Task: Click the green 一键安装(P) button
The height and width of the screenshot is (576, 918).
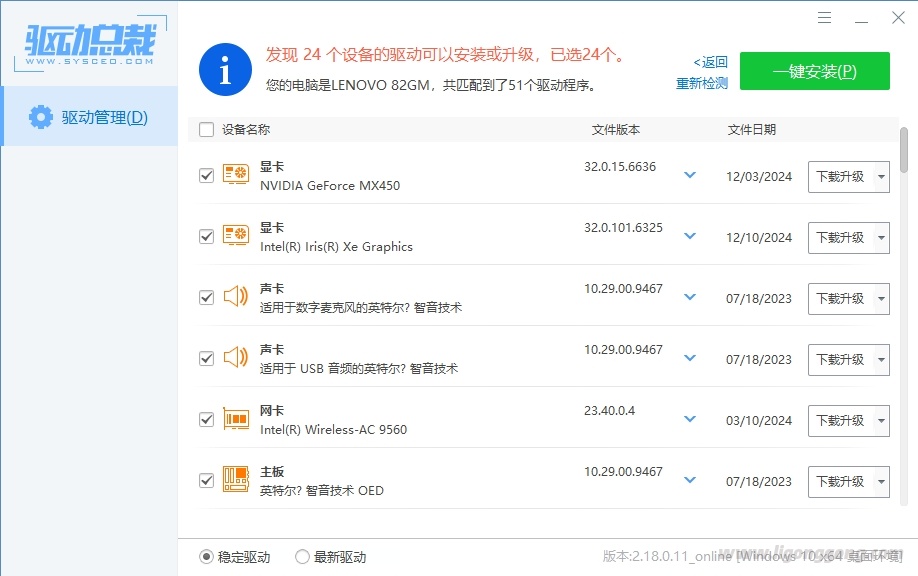Action: (x=814, y=71)
